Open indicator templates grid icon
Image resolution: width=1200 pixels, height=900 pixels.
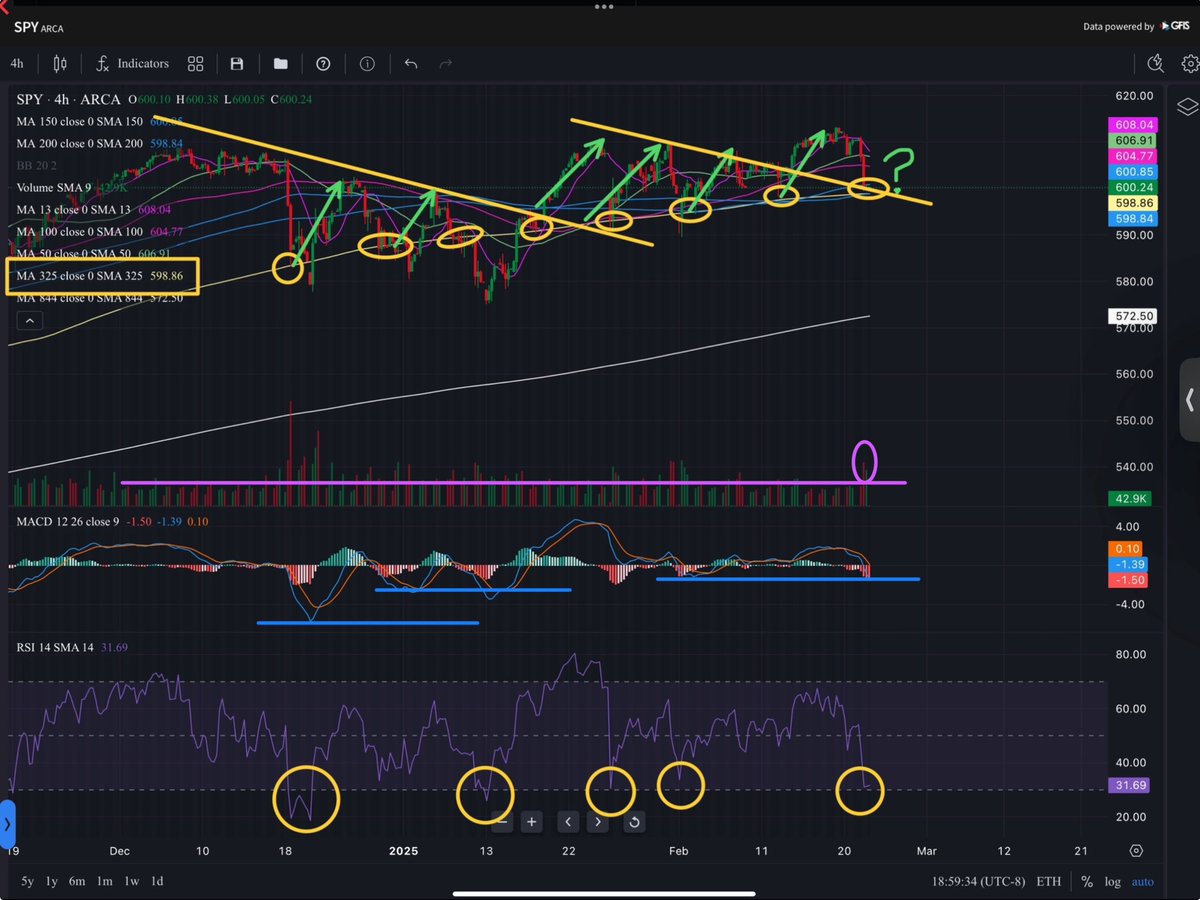coord(195,63)
